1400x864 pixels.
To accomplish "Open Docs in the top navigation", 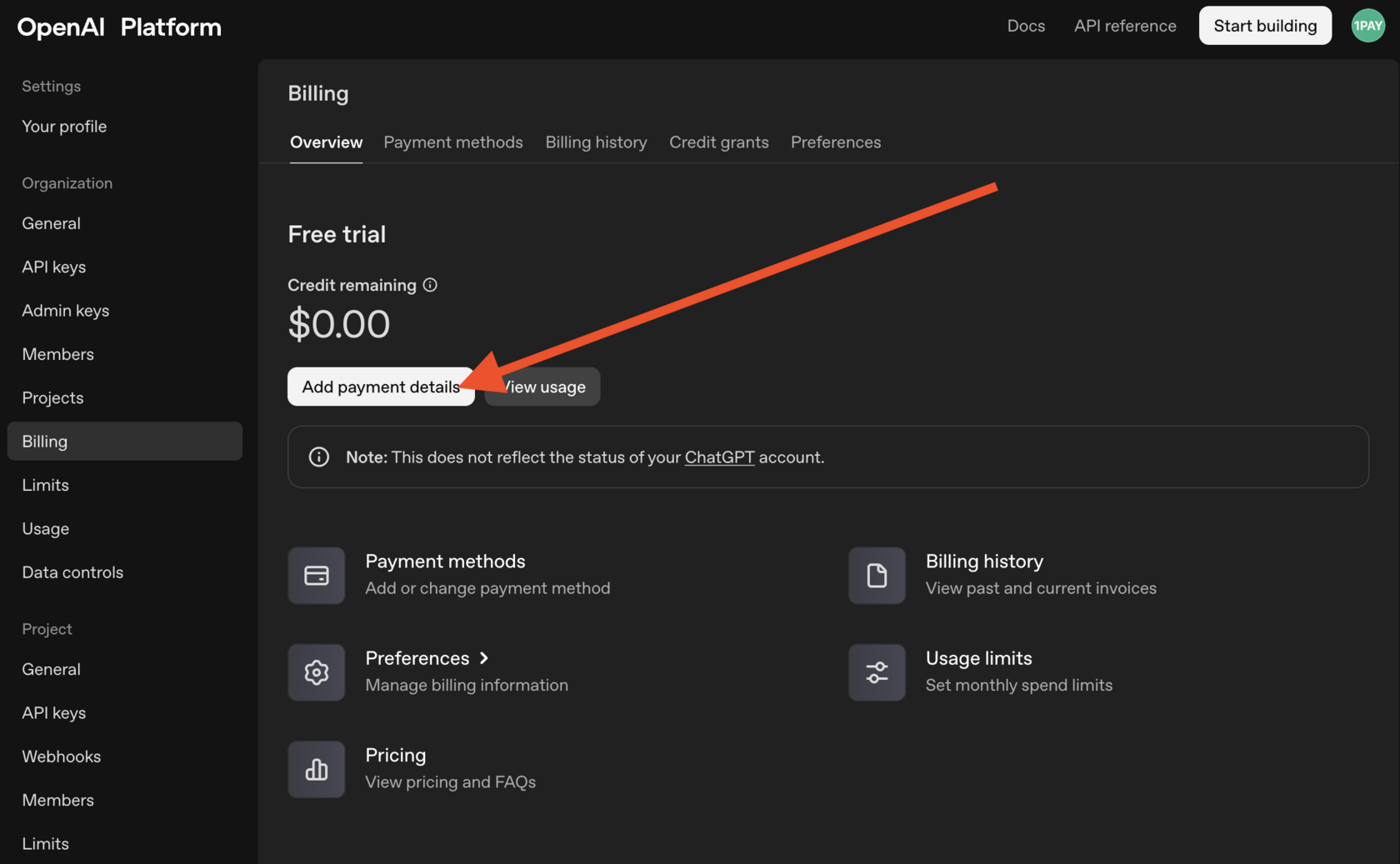I will click(x=1026, y=26).
